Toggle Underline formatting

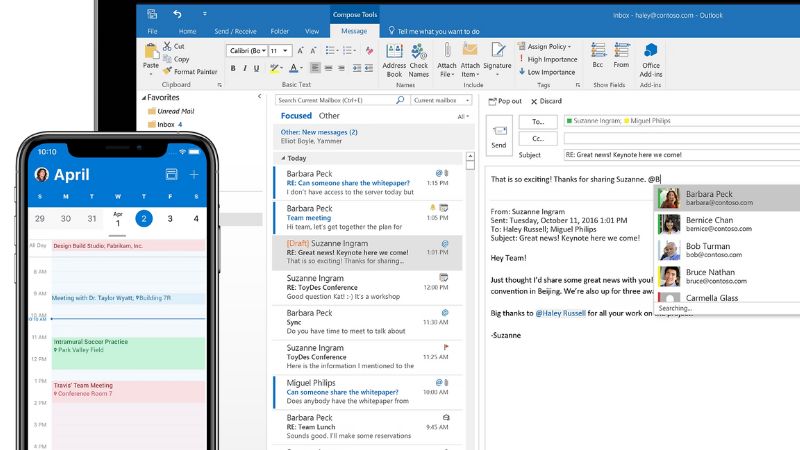[257, 68]
